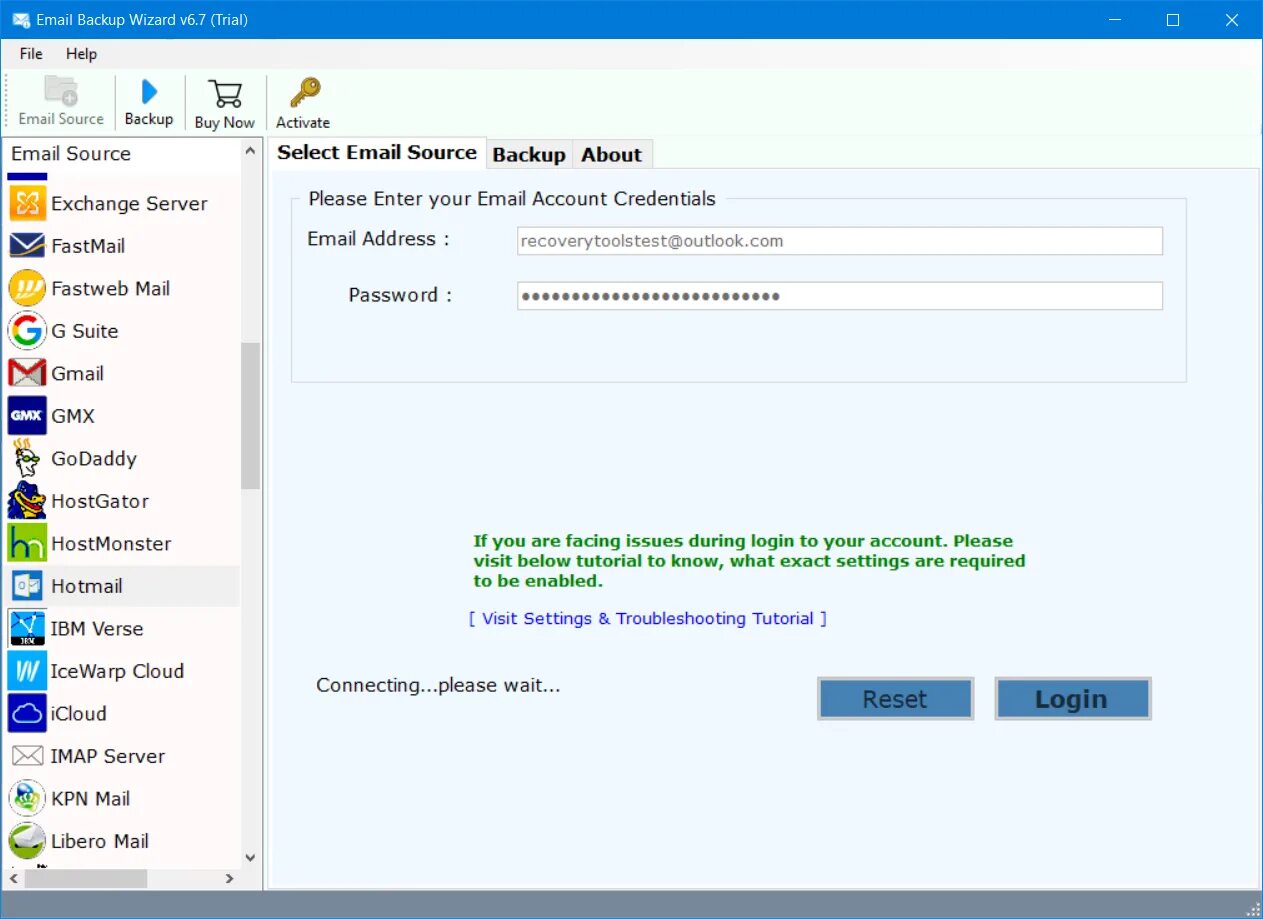This screenshot has width=1263, height=919.
Task: Select the Exchange Server text row
Action: [129, 203]
